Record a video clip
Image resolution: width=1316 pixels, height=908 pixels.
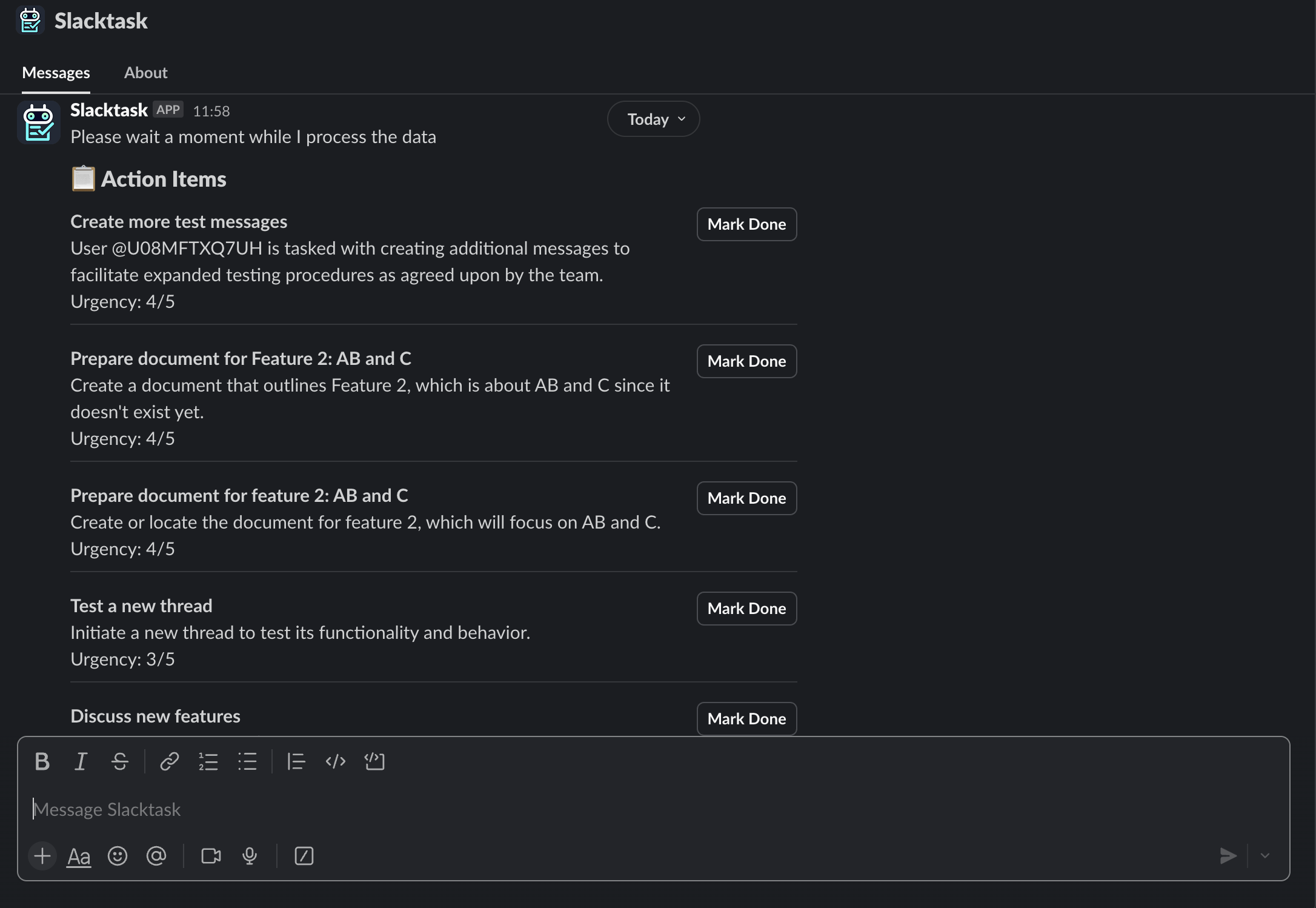210,856
